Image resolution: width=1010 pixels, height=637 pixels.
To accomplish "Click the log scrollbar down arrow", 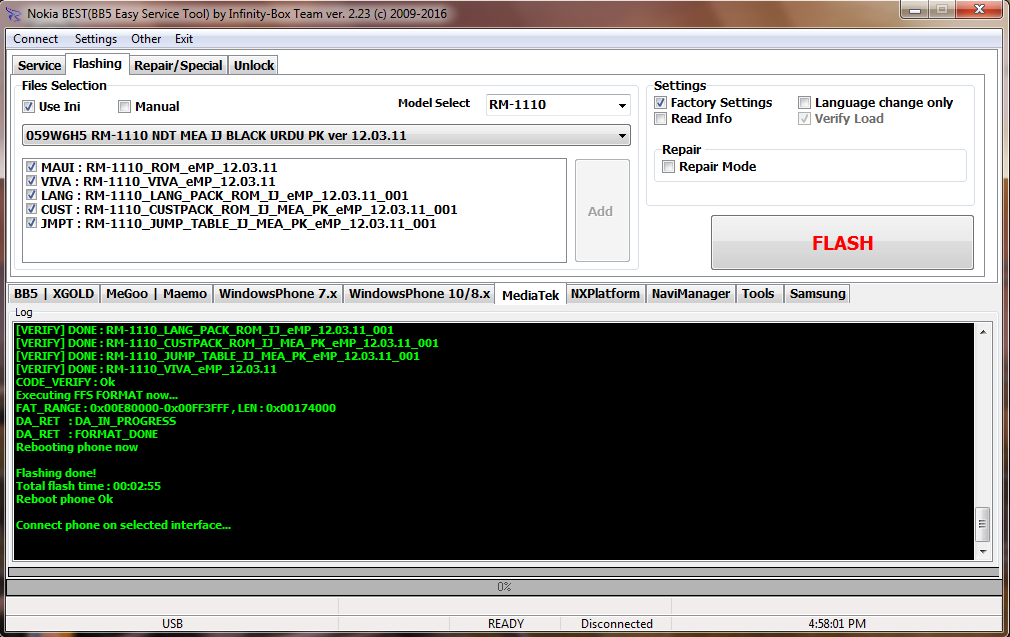I will pos(983,552).
